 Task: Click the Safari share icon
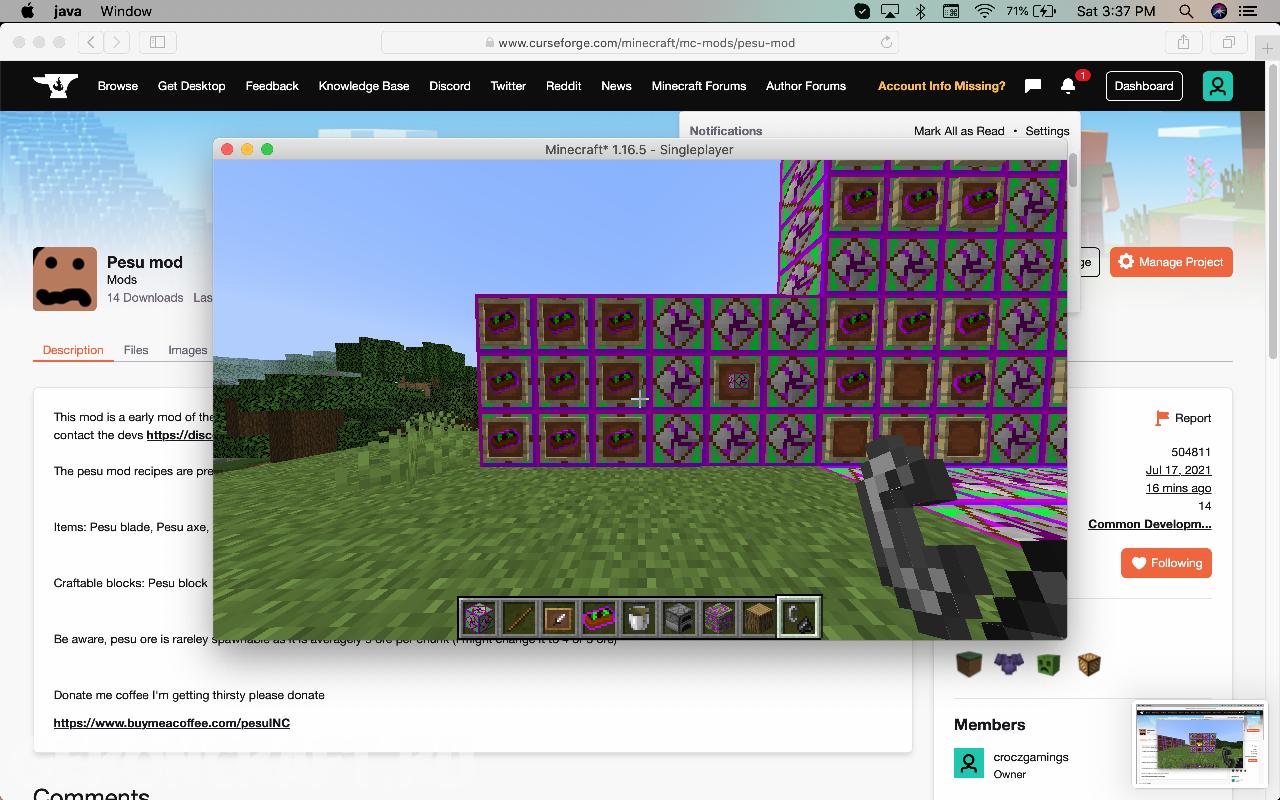point(1183,42)
